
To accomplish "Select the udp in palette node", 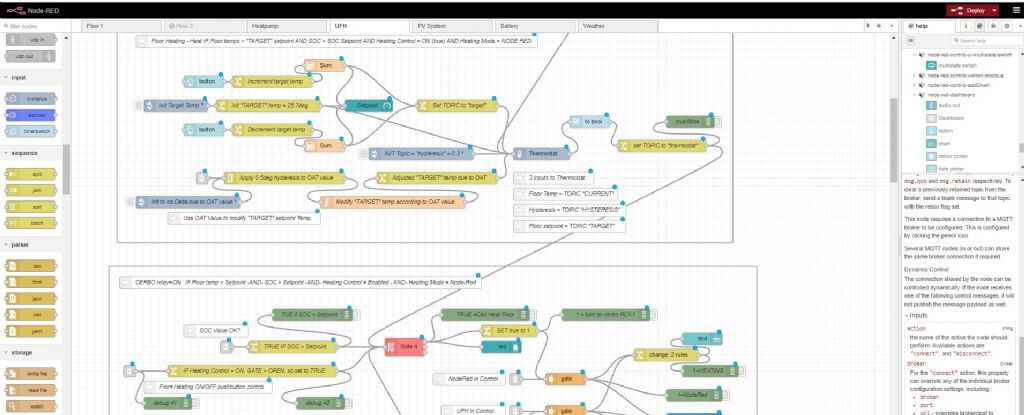I will coord(31,40).
